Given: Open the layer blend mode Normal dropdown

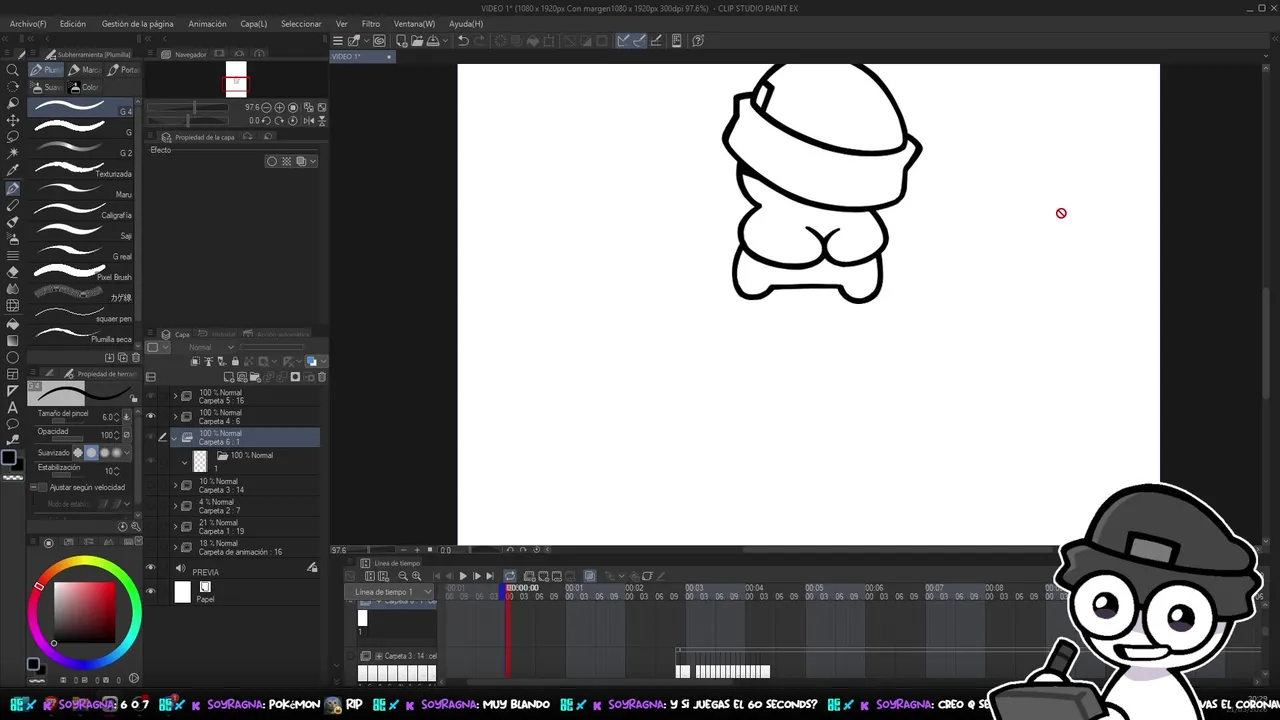Looking at the screenshot, I should [209, 347].
